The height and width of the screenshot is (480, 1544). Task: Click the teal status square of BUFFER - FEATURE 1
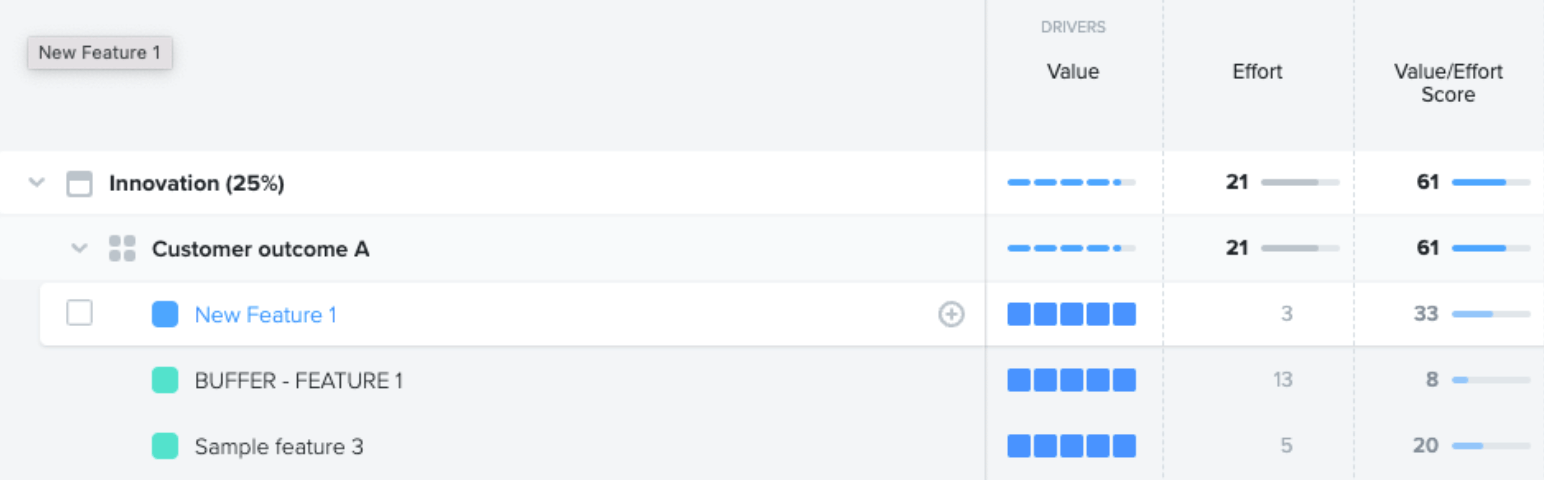pyautogui.click(x=165, y=380)
